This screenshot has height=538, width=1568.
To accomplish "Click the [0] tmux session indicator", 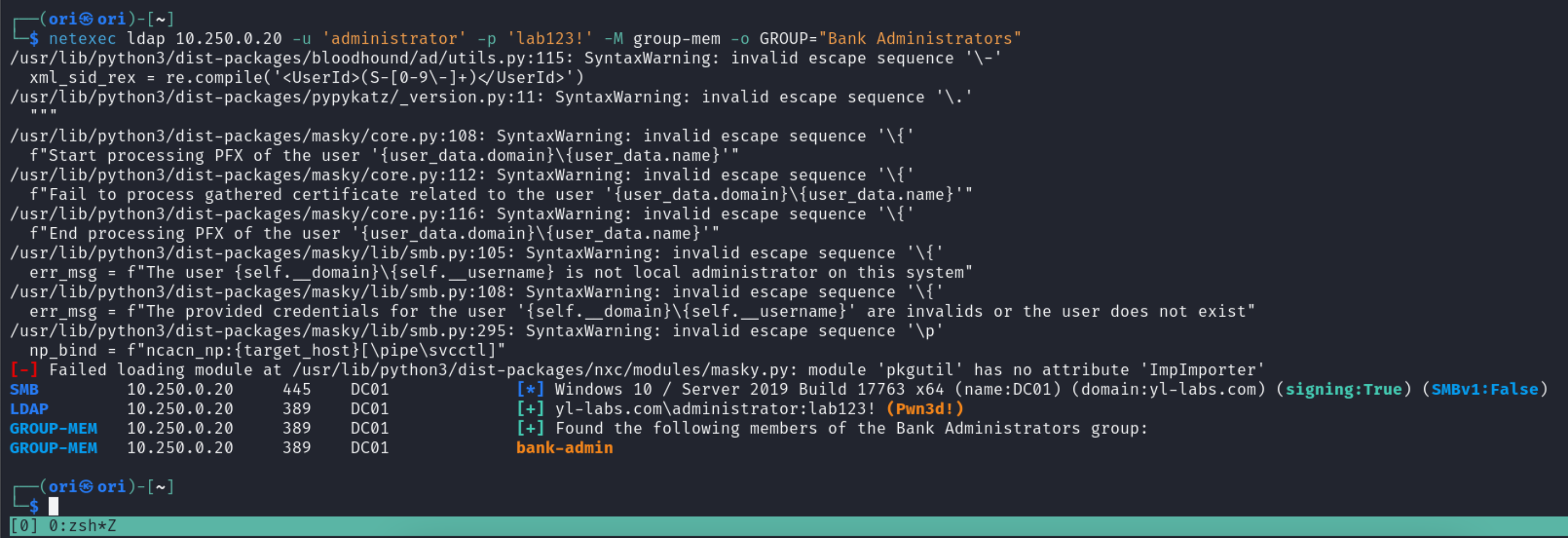I will tap(24, 526).
